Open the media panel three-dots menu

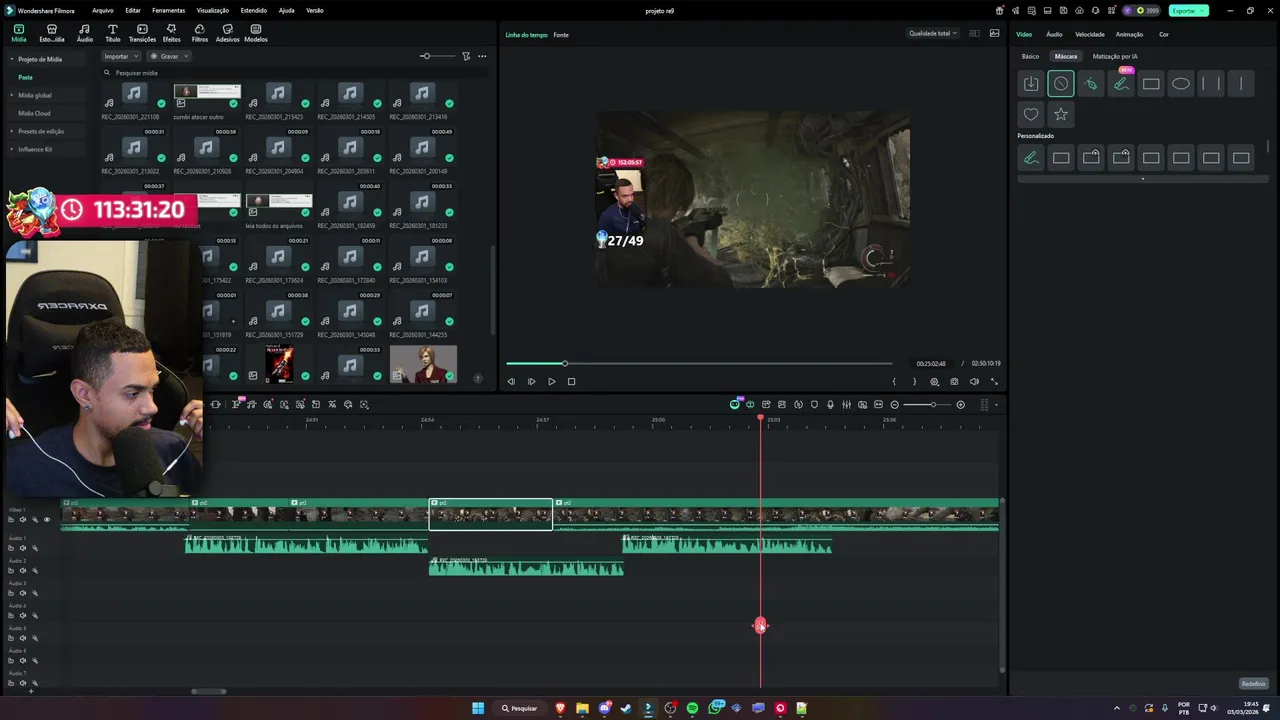pyautogui.click(x=482, y=56)
